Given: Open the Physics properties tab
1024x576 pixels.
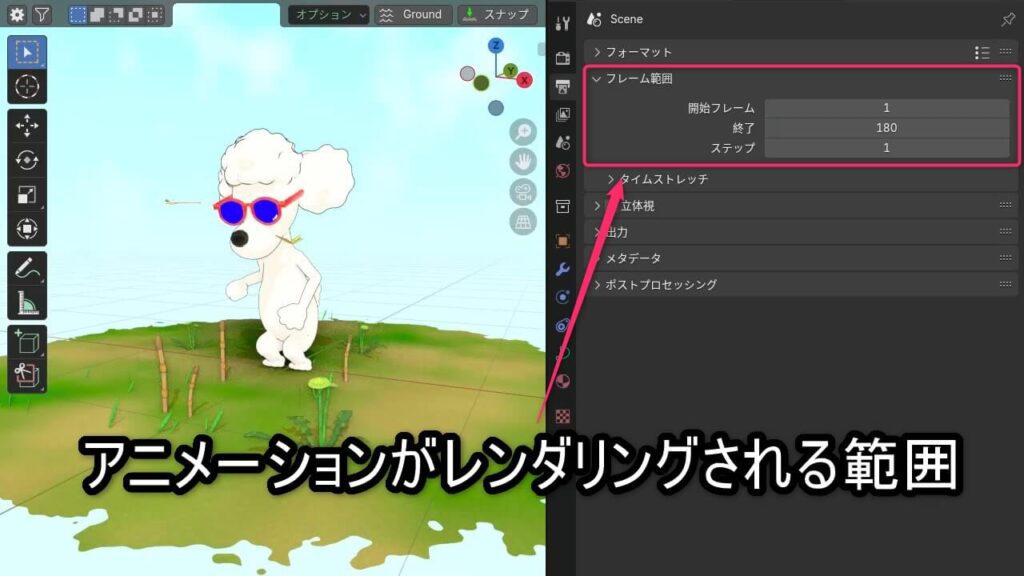Looking at the screenshot, I should click(x=562, y=325).
